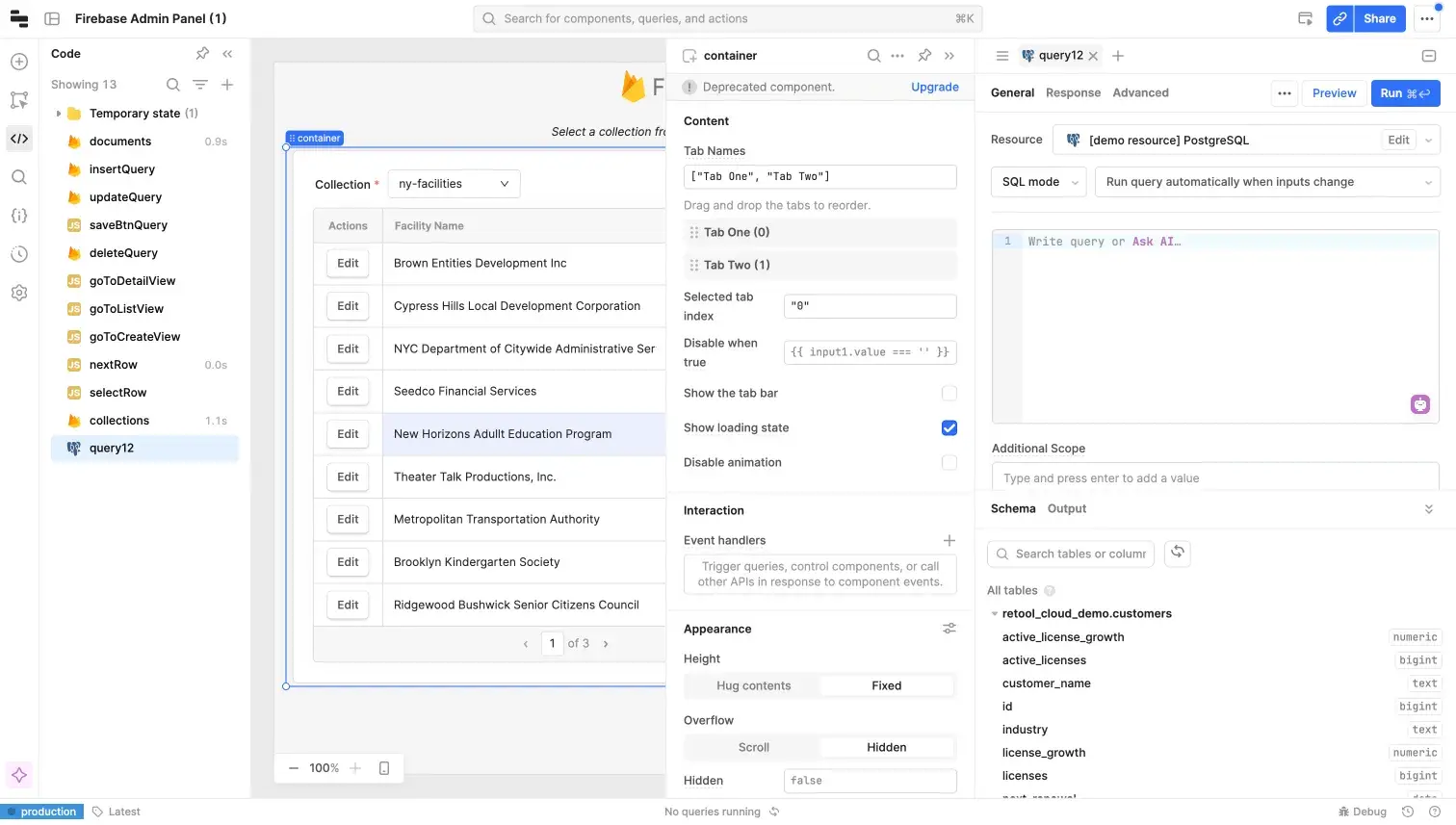The image size is (1456, 825).
Task: Collapse the Code panel with double chevron
Action: 227,54
